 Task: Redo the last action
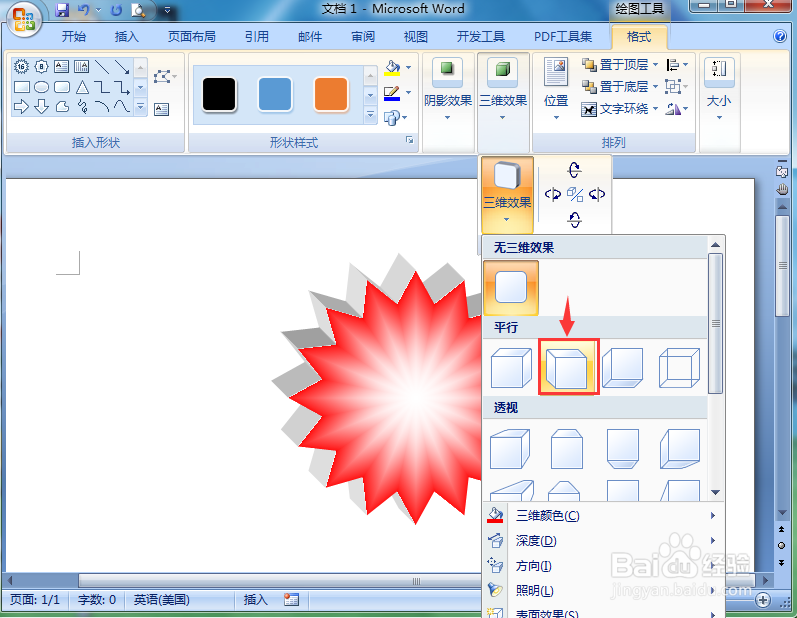(116, 10)
